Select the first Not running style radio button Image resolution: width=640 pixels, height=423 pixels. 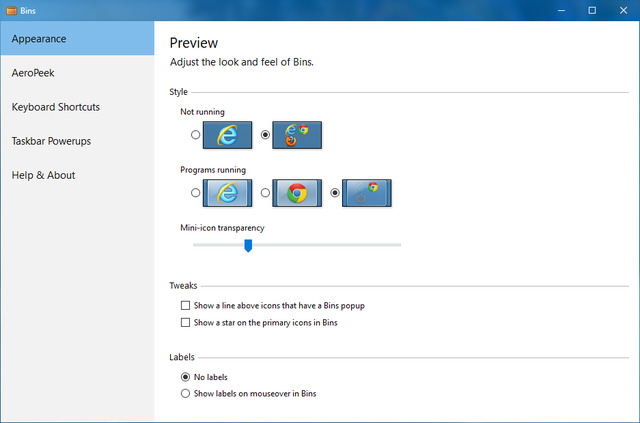[x=195, y=135]
